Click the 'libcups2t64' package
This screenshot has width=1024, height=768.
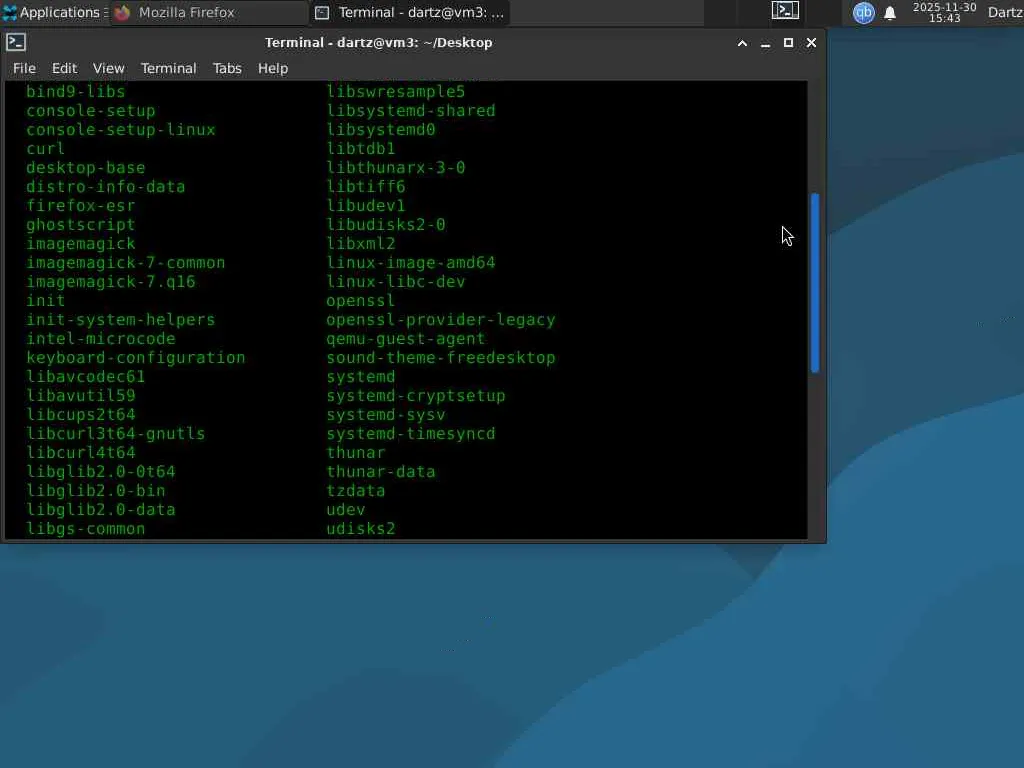point(80,415)
